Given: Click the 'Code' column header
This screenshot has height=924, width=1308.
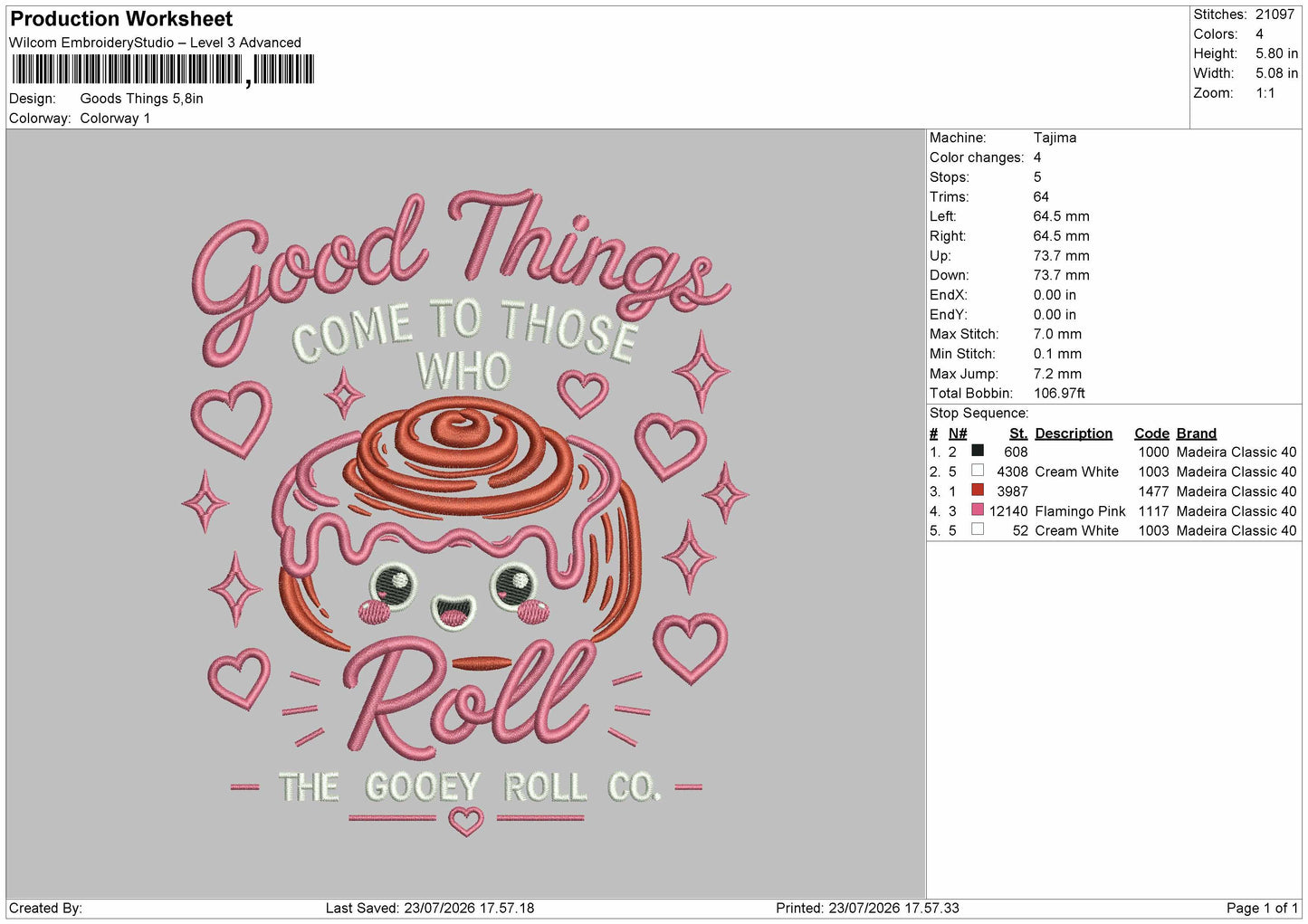Looking at the screenshot, I should pos(1151,433).
